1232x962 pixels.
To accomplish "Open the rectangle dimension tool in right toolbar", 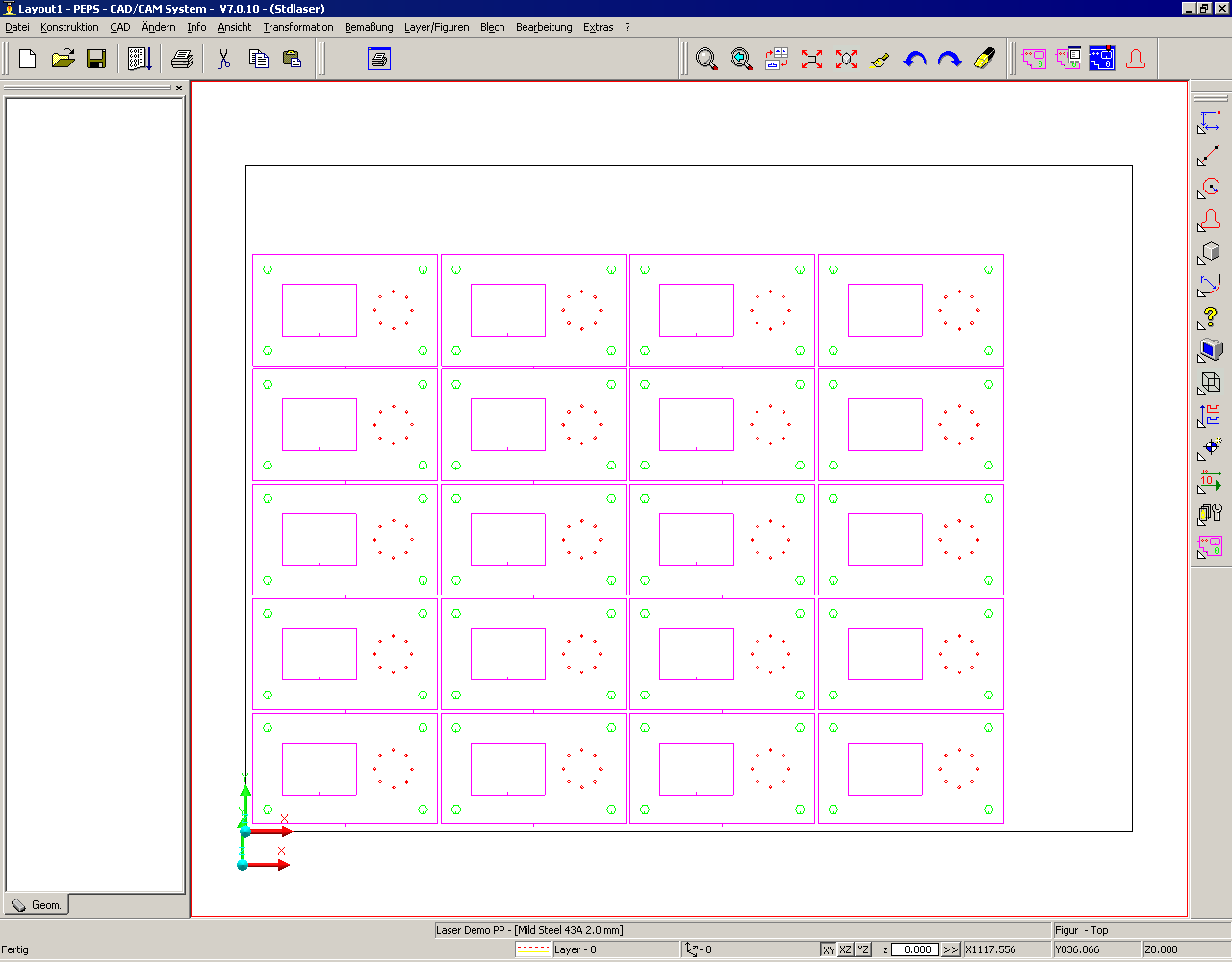I will click(x=1210, y=122).
